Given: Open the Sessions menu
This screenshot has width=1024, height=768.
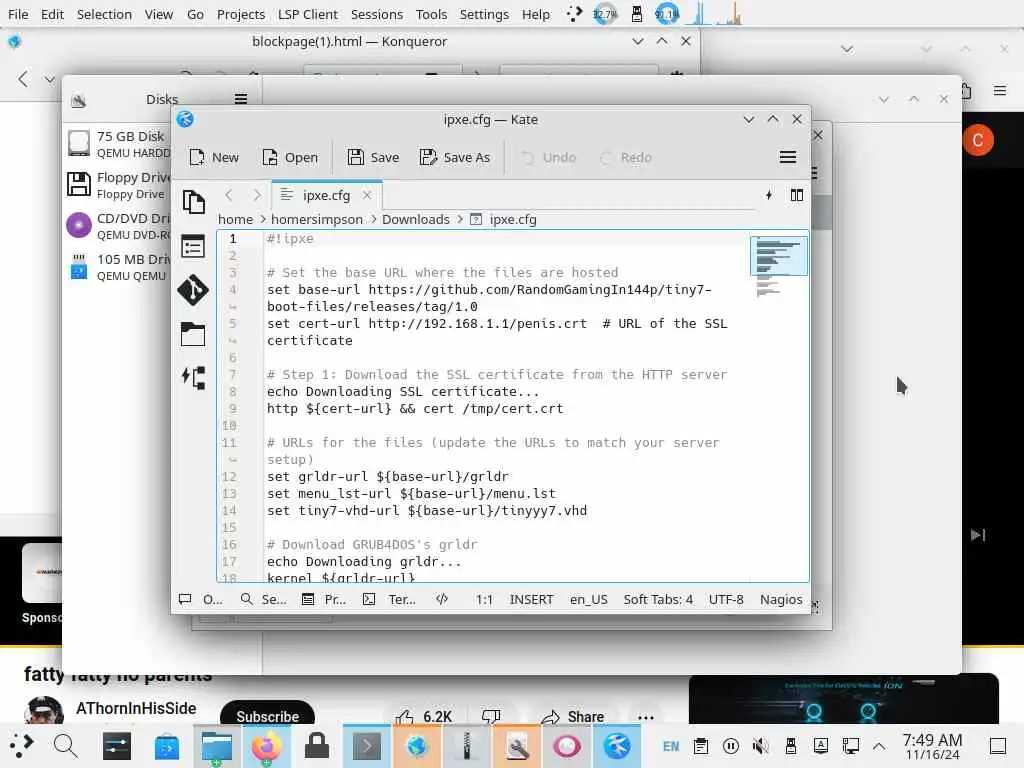Looking at the screenshot, I should (x=377, y=14).
